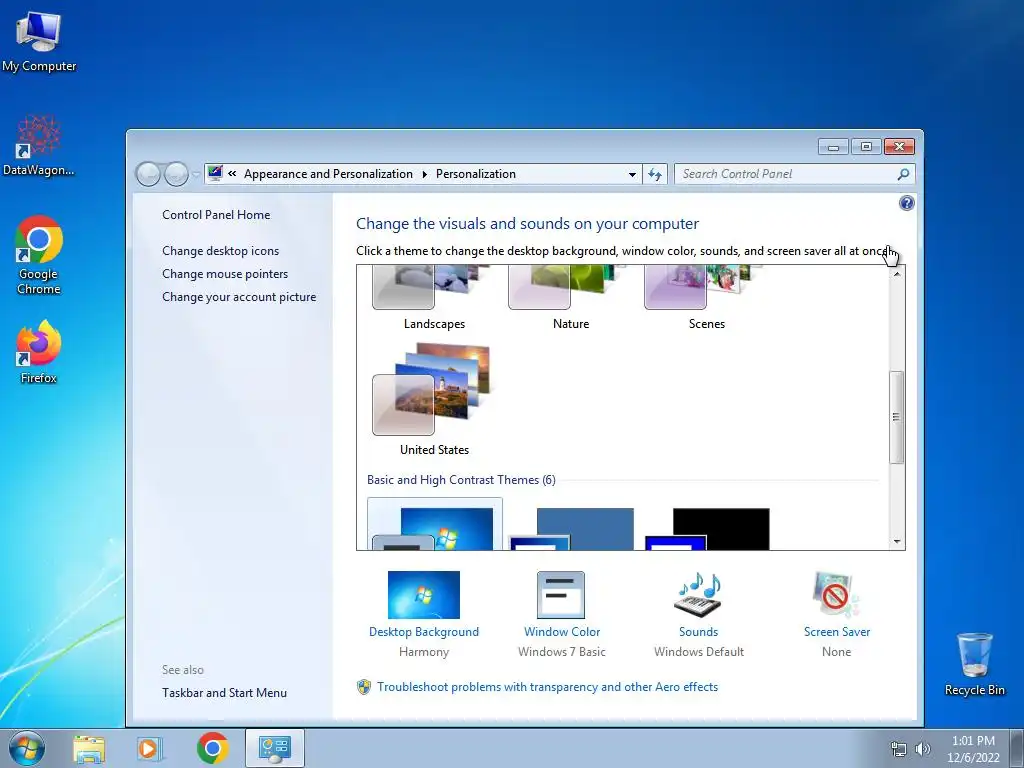Open Change mouse pointers link
1024x768 pixels.
click(x=225, y=274)
